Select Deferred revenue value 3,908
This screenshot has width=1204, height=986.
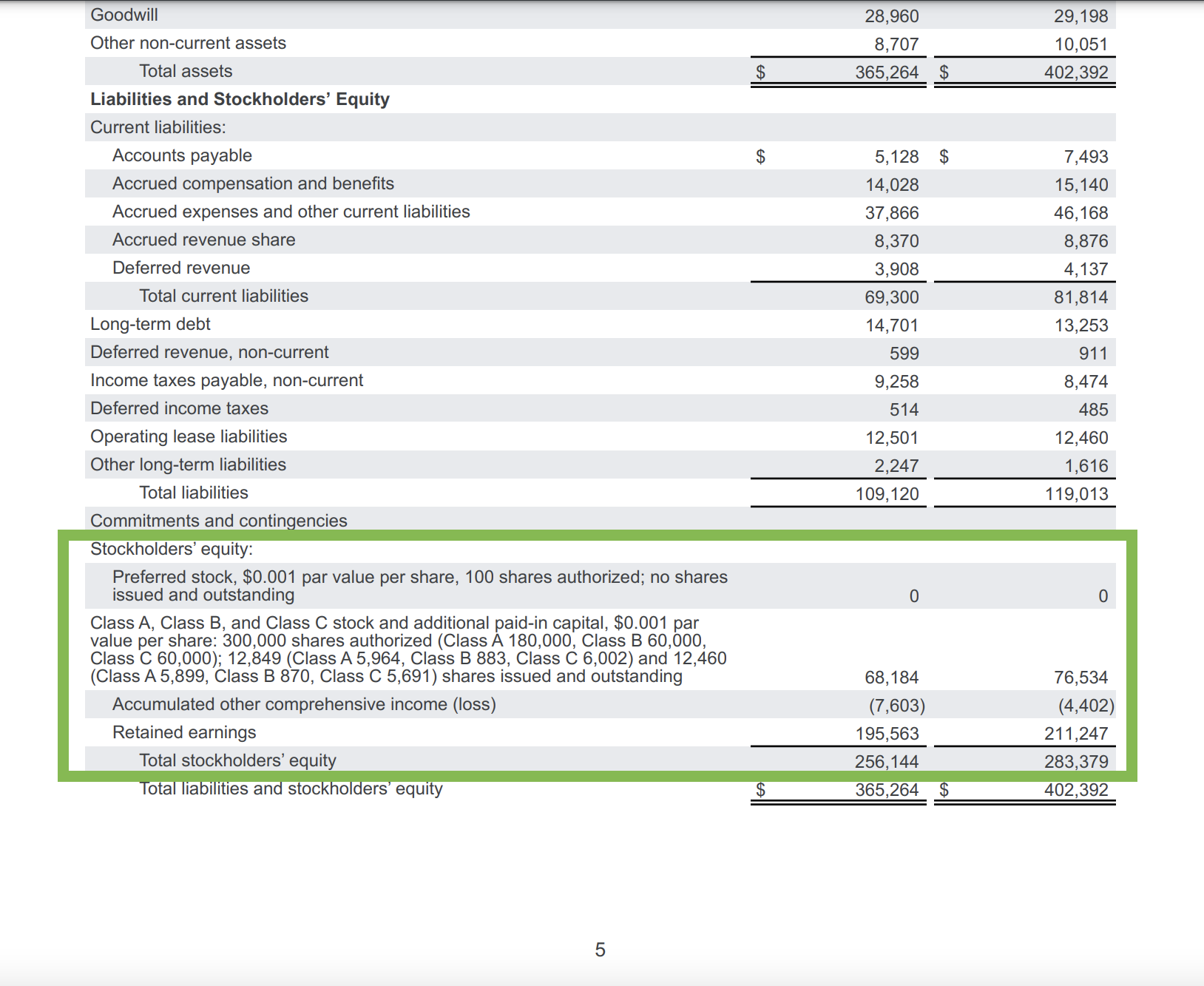click(896, 269)
